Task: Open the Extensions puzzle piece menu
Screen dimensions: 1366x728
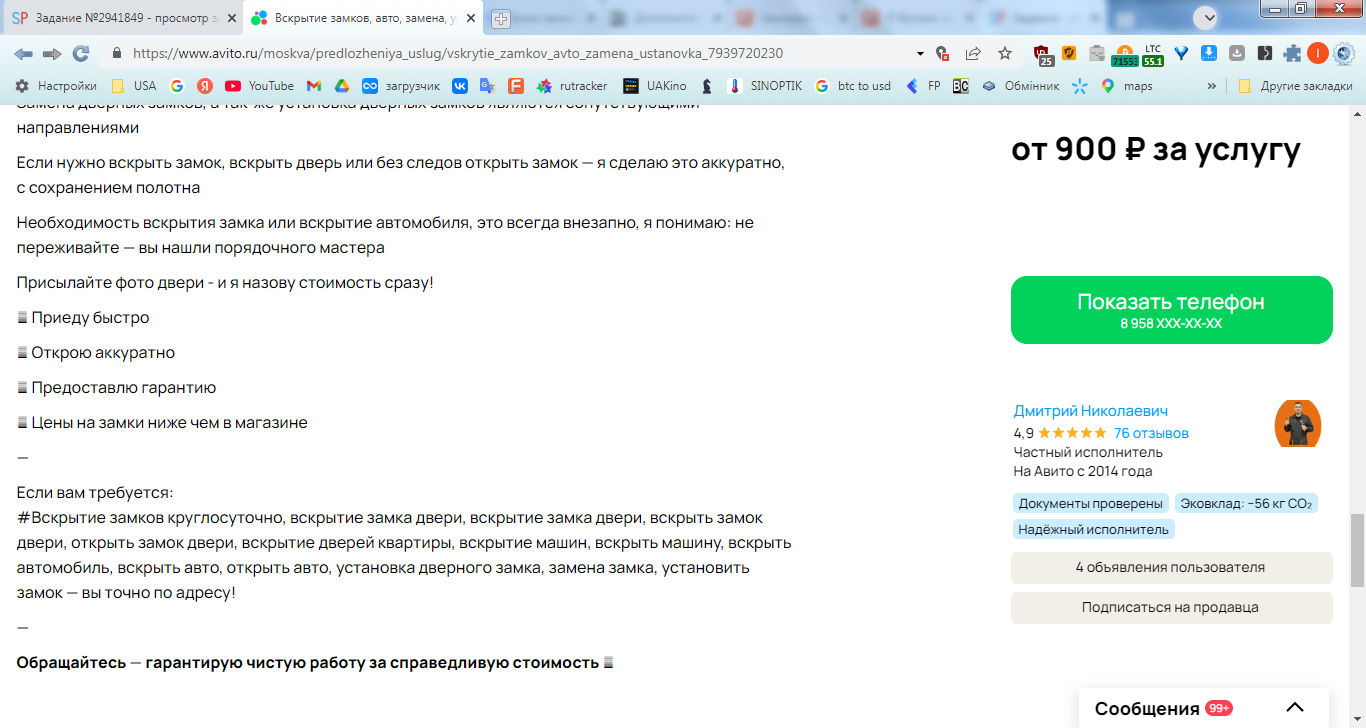Action: click(1292, 54)
